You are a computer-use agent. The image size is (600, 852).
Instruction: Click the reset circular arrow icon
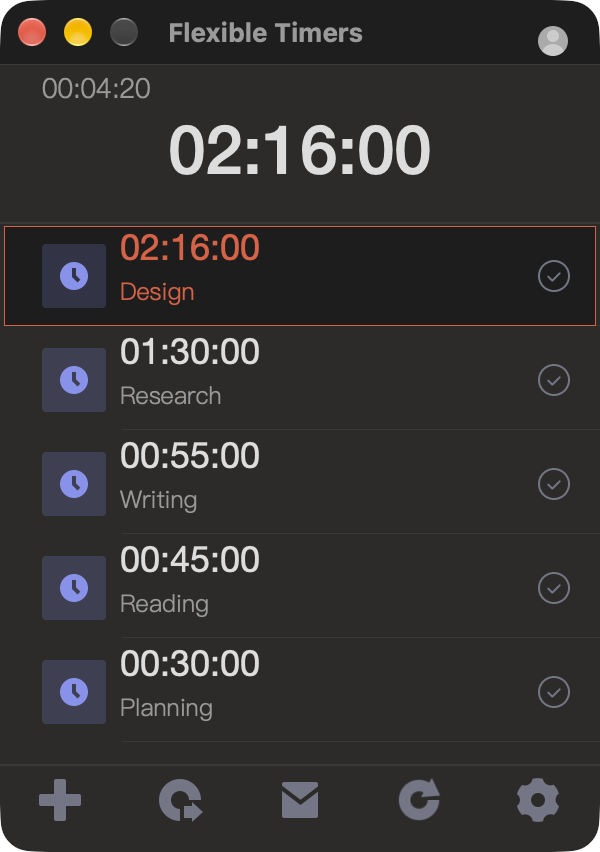419,799
